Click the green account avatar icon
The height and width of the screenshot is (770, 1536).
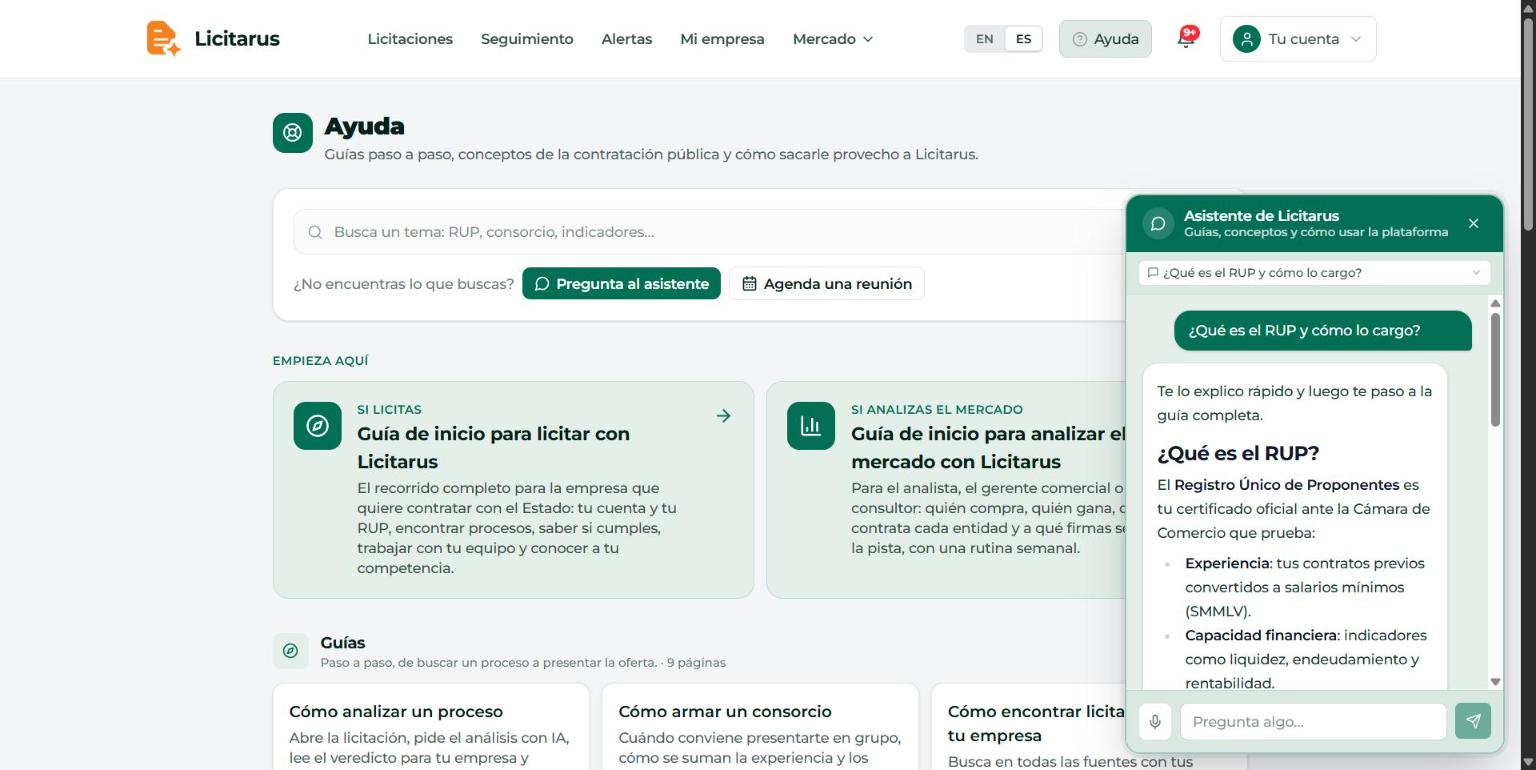pos(1246,39)
